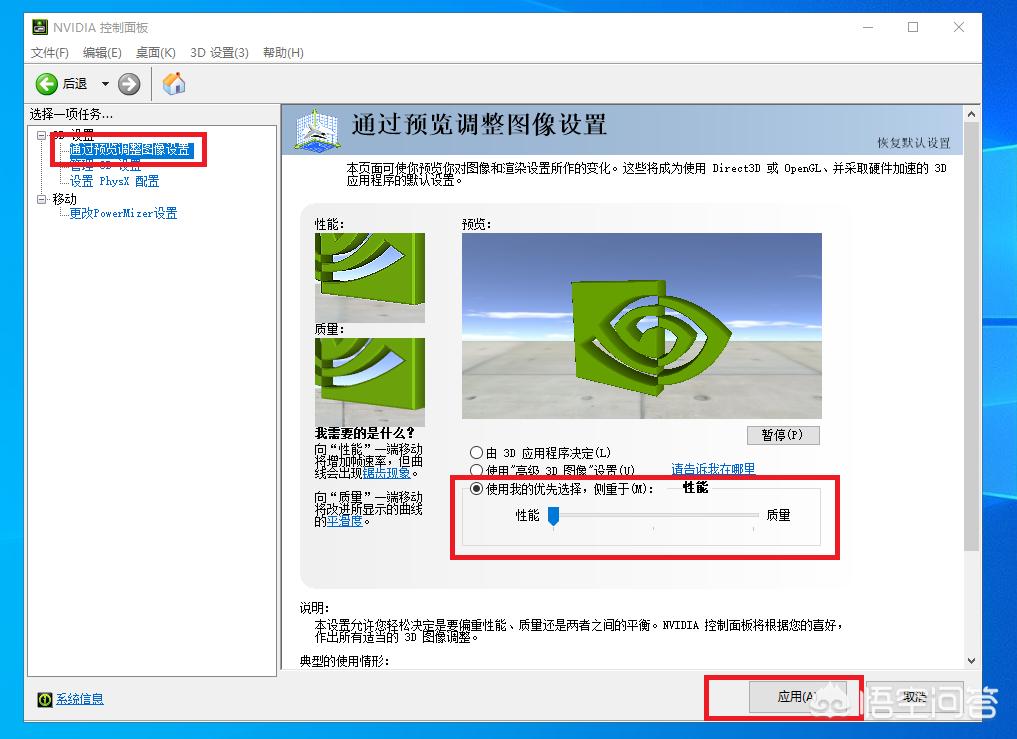
Task: Close the NVIDIA control panel window
Action: pyautogui.click(x=959, y=27)
